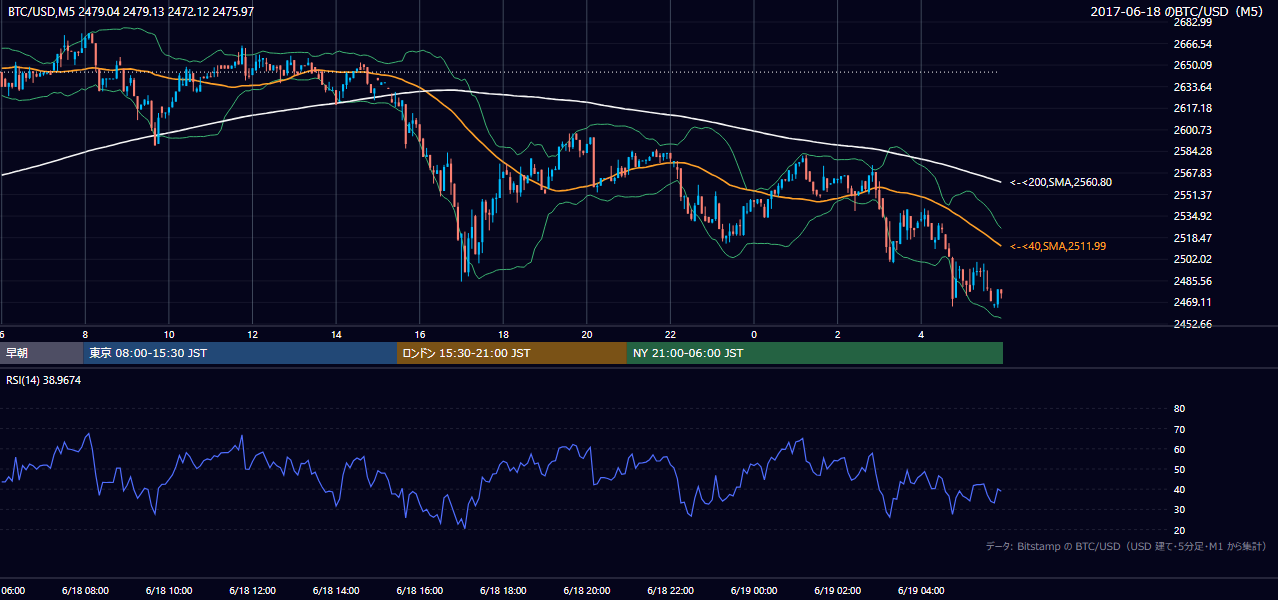This screenshot has width=1278, height=600.
Task: Click the 6/18 20:00 time label
Action: (x=586, y=590)
